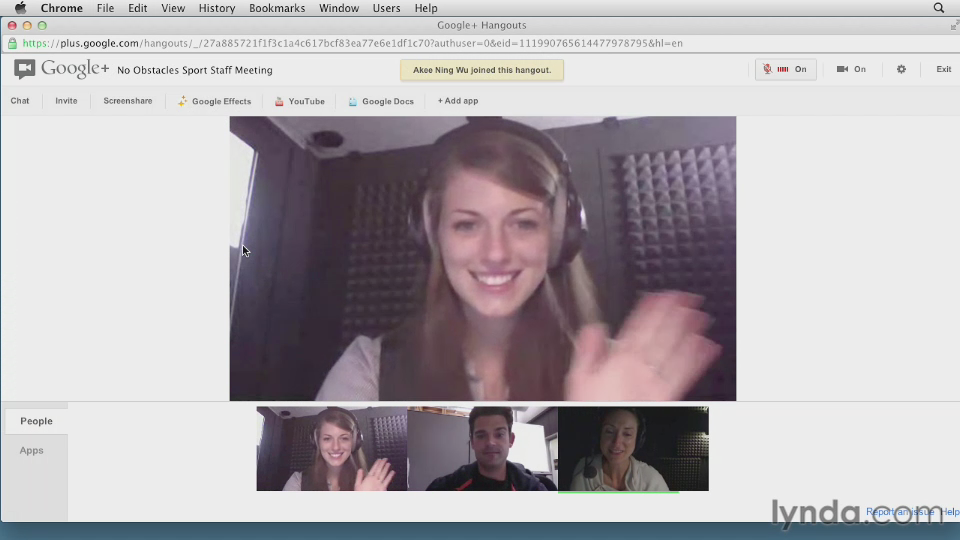Open Google Effects app
The image size is (960, 540).
pyautogui.click(x=214, y=101)
